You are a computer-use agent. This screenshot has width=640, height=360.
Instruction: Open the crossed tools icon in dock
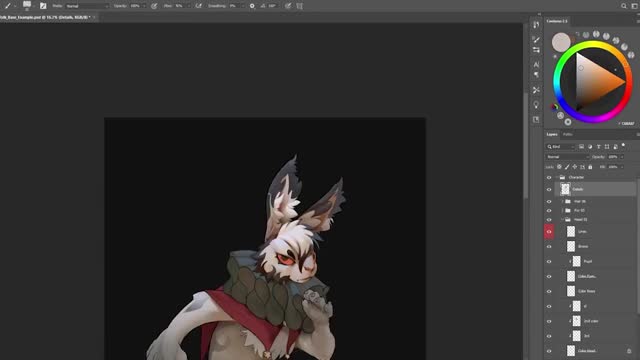pos(536,90)
